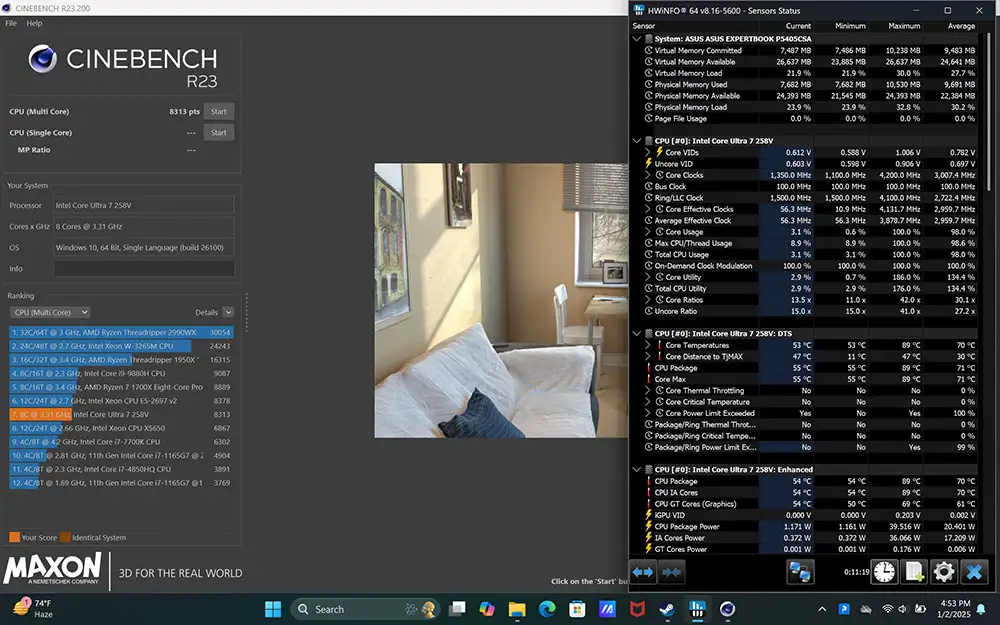Image resolution: width=1000 pixels, height=625 pixels.
Task: Open the CPU (Multi Core) ranking dropdown
Action: coord(50,312)
